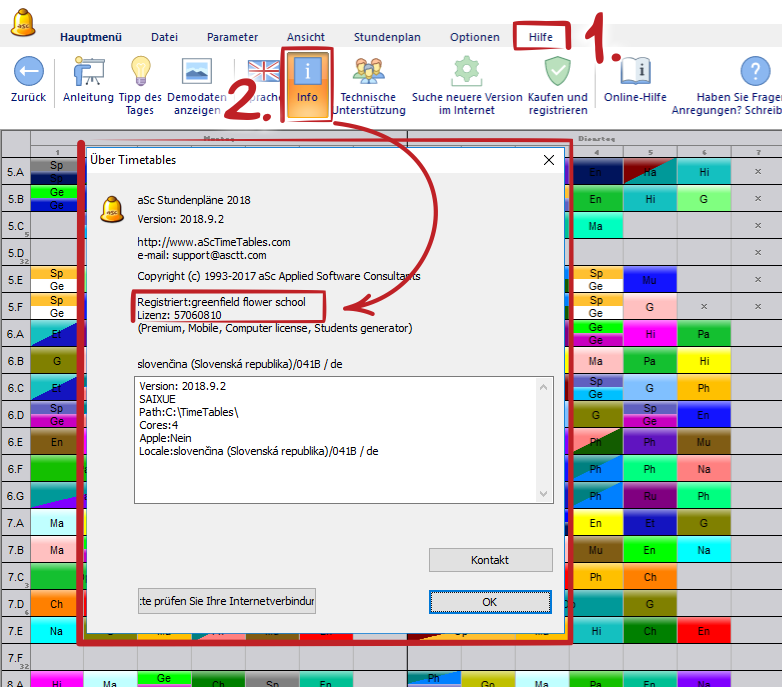Image resolution: width=782 pixels, height=687 pixels.
Task: Go back with the Zurück arrow icon
Action: point(28,71)
